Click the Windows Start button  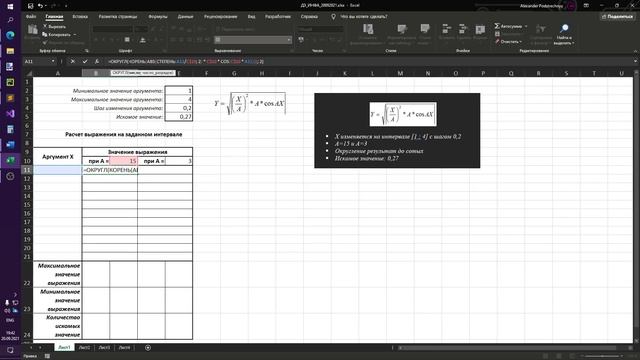tap(10, 6)
